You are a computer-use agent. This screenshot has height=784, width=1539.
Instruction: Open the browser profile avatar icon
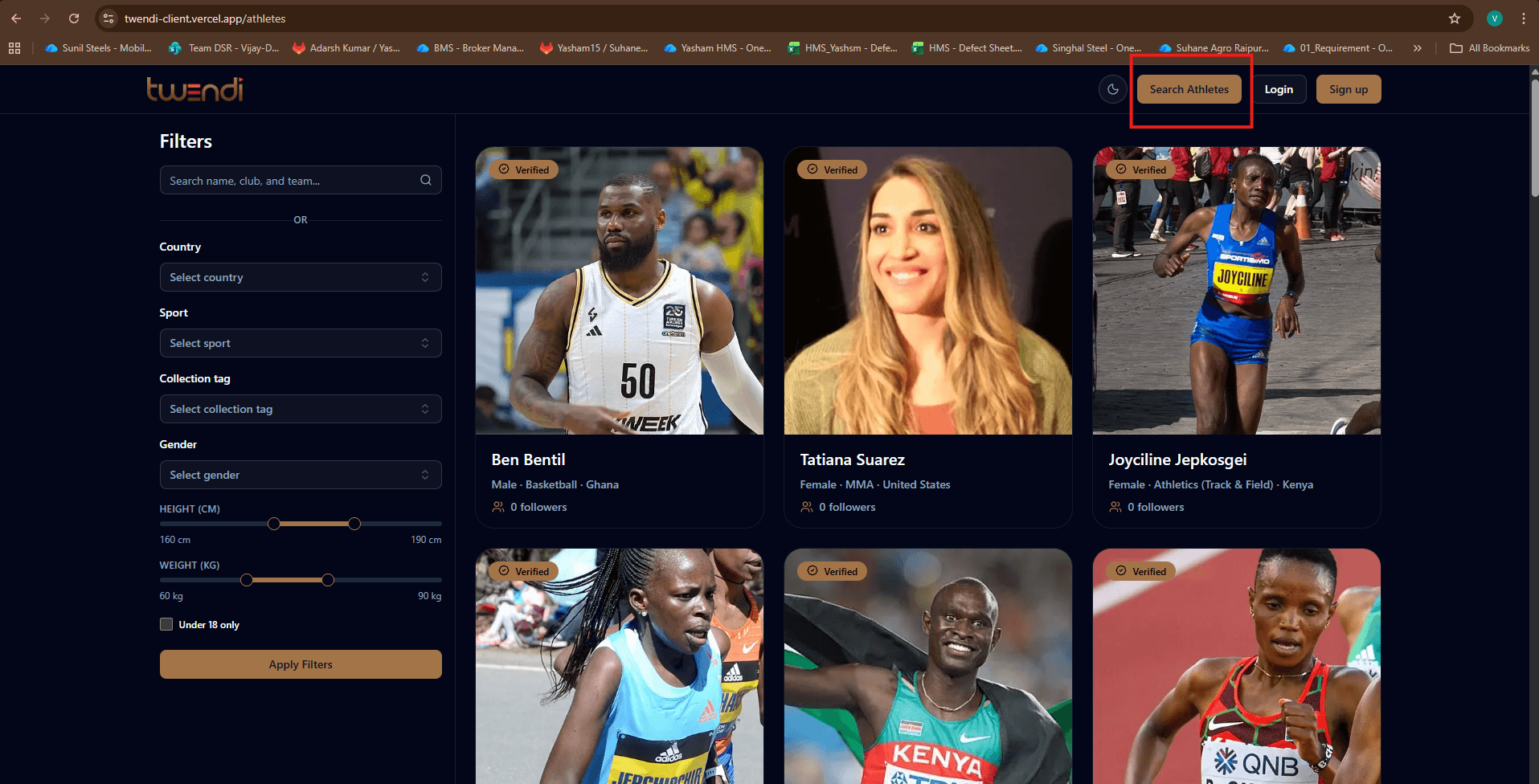coord(1494,18)
